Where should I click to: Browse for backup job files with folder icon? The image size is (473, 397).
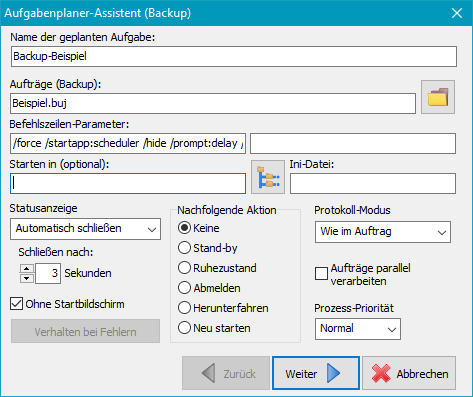pos(438,97)
